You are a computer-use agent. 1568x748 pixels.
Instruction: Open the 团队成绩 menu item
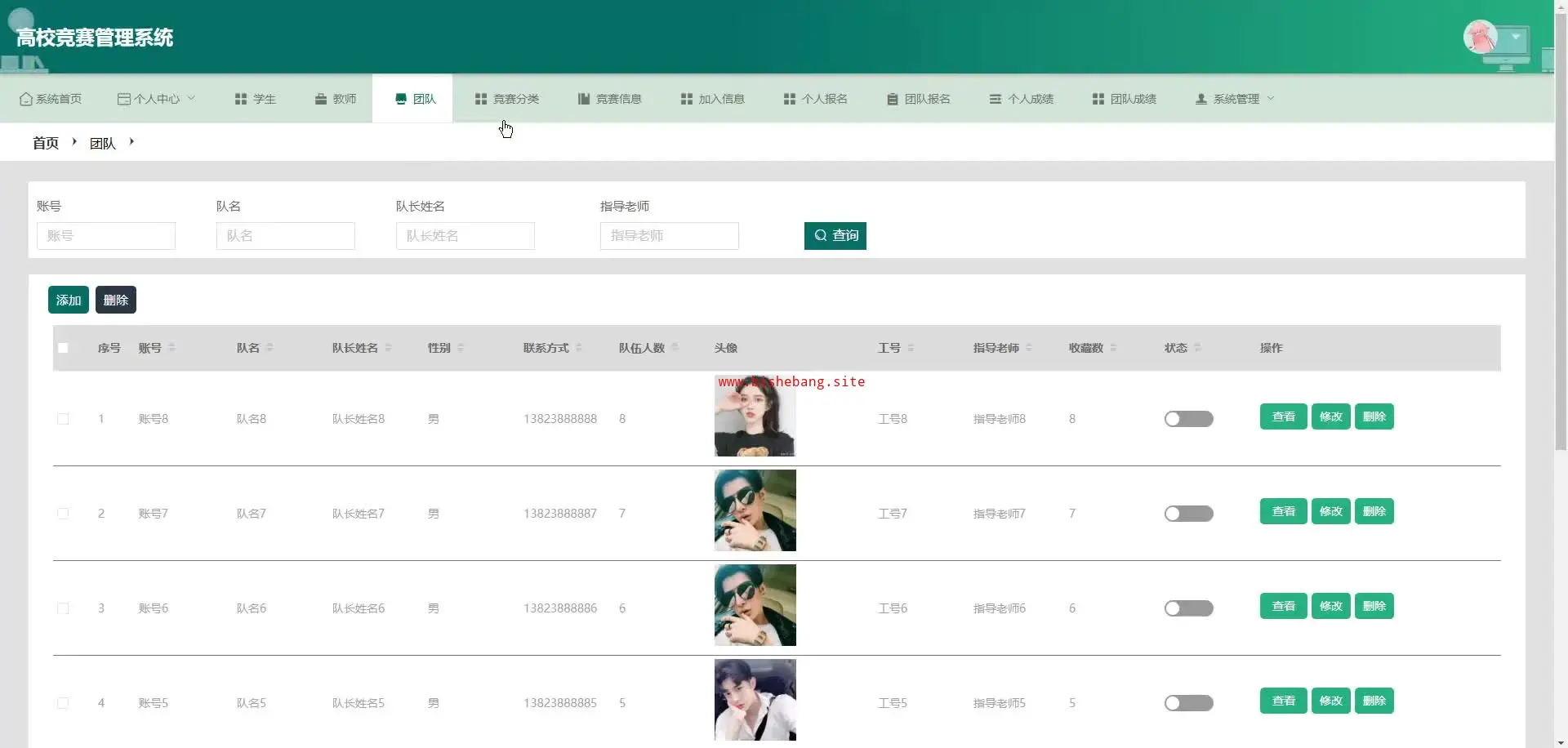coord(1125,99)
